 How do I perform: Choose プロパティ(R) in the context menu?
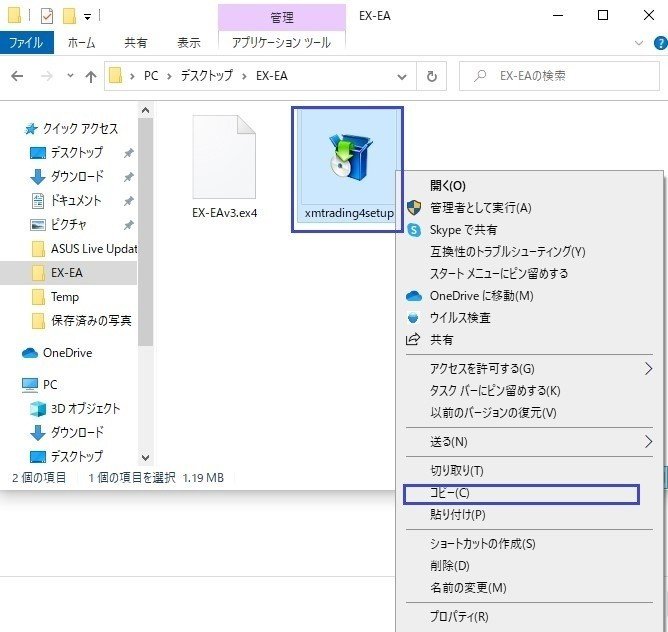coord(459,616)
